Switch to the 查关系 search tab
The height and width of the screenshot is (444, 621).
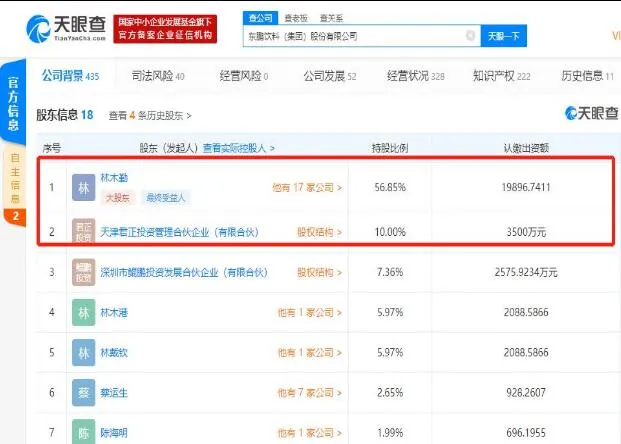coord(331,18)
